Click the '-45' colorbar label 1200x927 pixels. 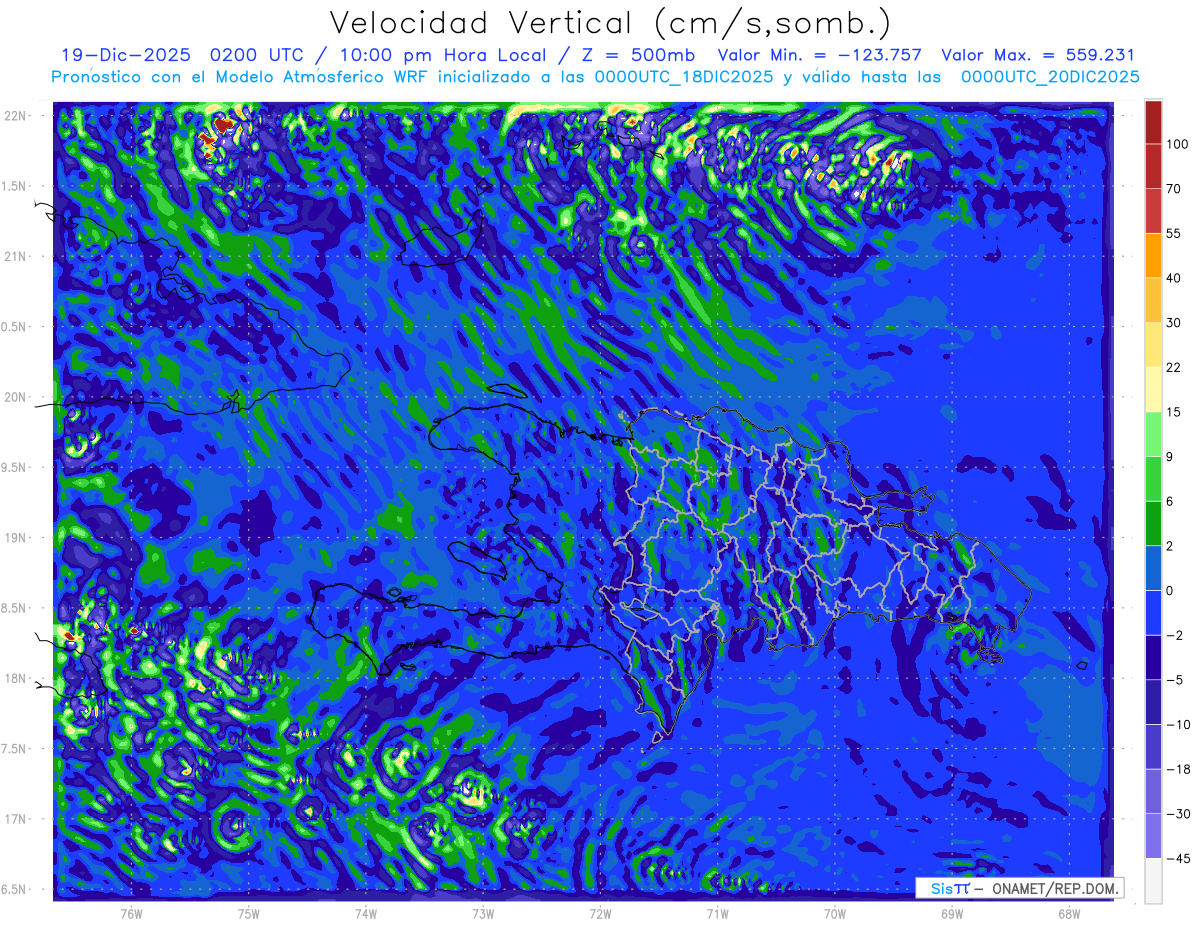pos(1178,859)
